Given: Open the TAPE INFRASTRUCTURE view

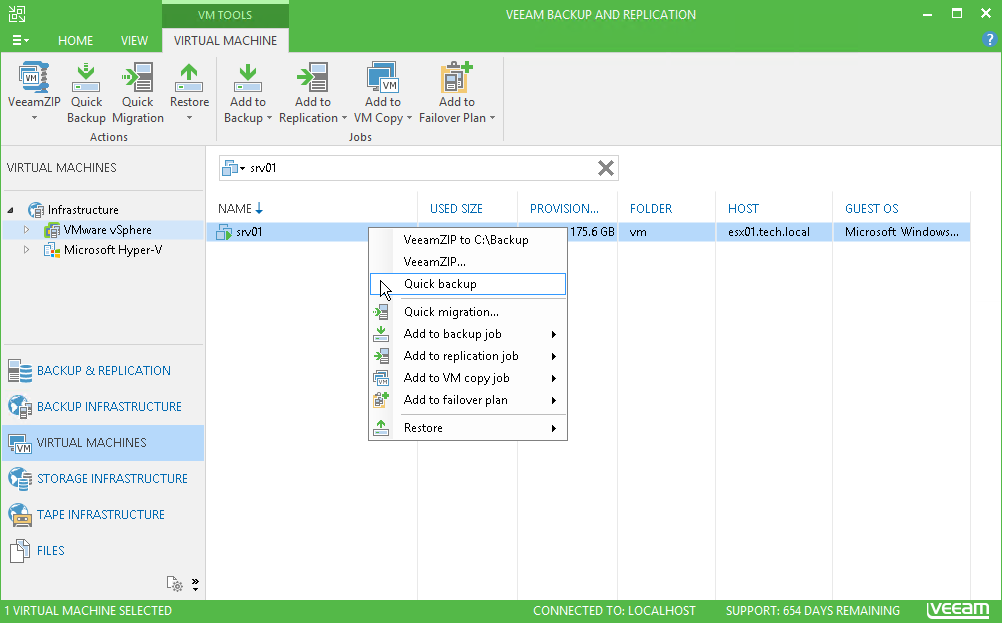Looking at the screenshot, I should coord(103,514).
